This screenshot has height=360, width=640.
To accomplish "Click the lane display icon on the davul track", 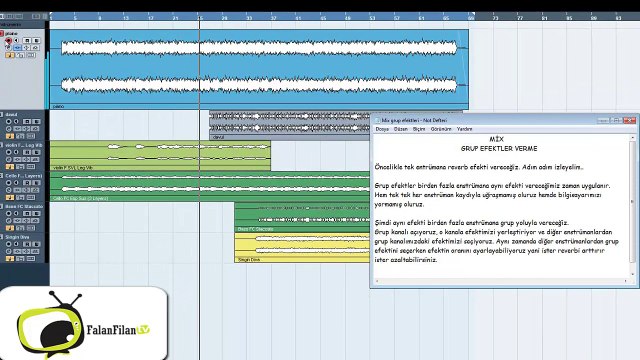I will [x=31, y=136].
